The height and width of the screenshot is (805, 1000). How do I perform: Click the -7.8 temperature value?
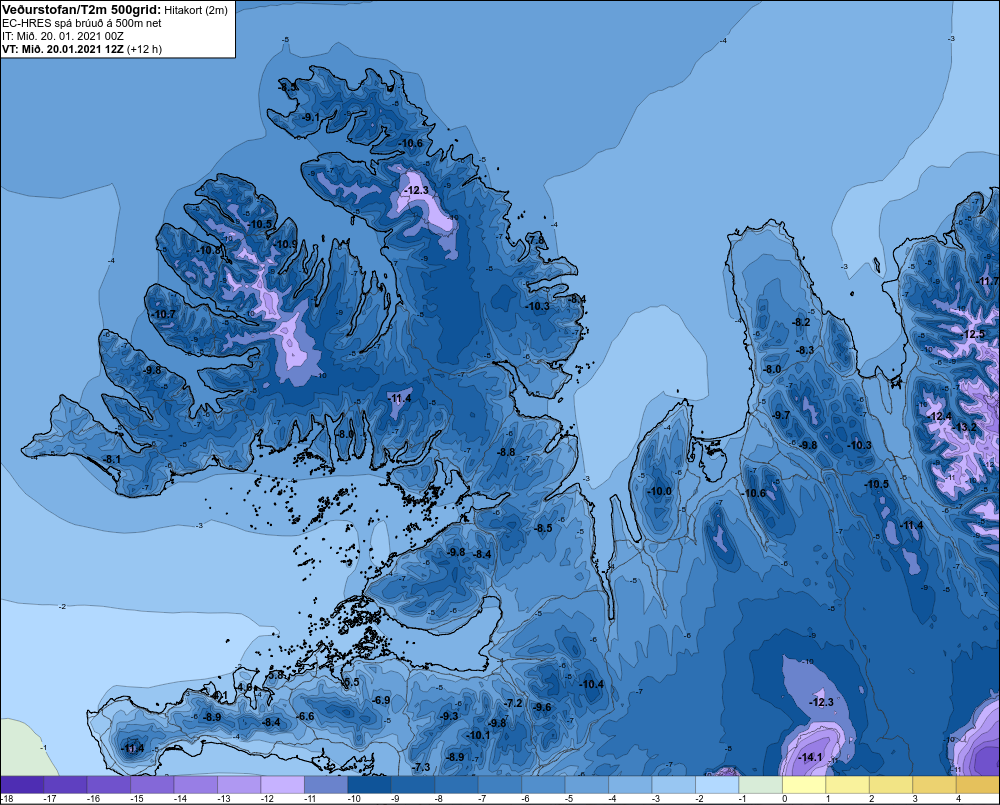click(537, 240)
